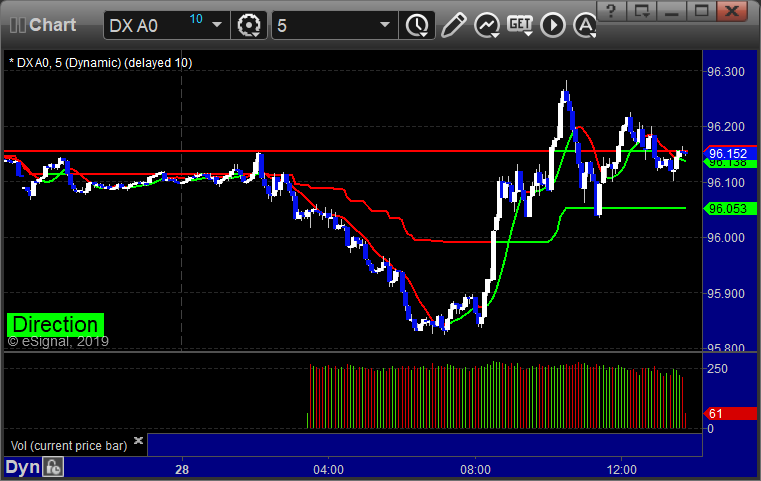Select the pencil drawing tools icon
Viewport: 761px width, 481px height.
[x=453, y=25]
